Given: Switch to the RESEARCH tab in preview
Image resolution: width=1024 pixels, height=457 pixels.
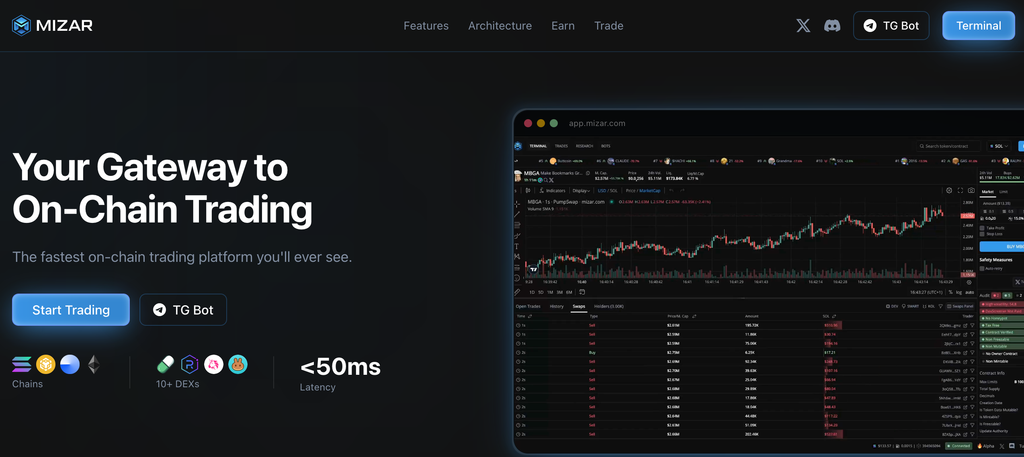Looking at the screenshot, I should 584,146.
